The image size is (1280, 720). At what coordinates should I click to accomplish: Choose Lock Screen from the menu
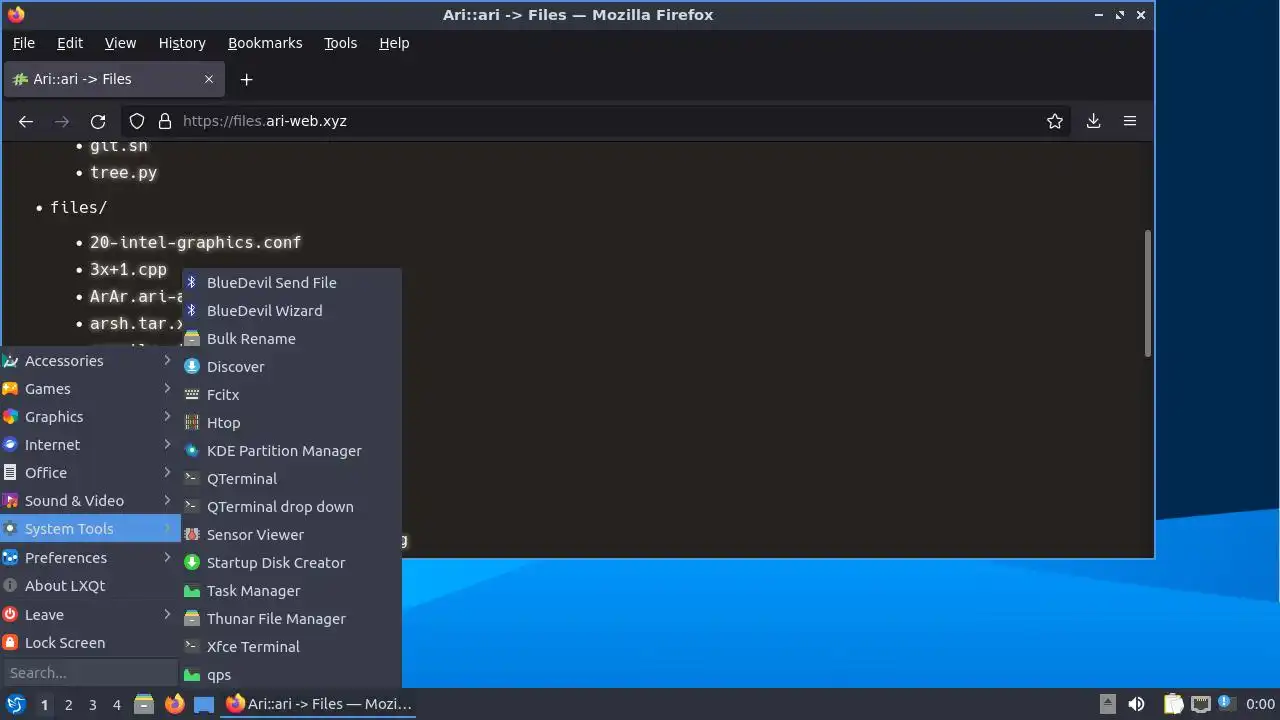90,643
